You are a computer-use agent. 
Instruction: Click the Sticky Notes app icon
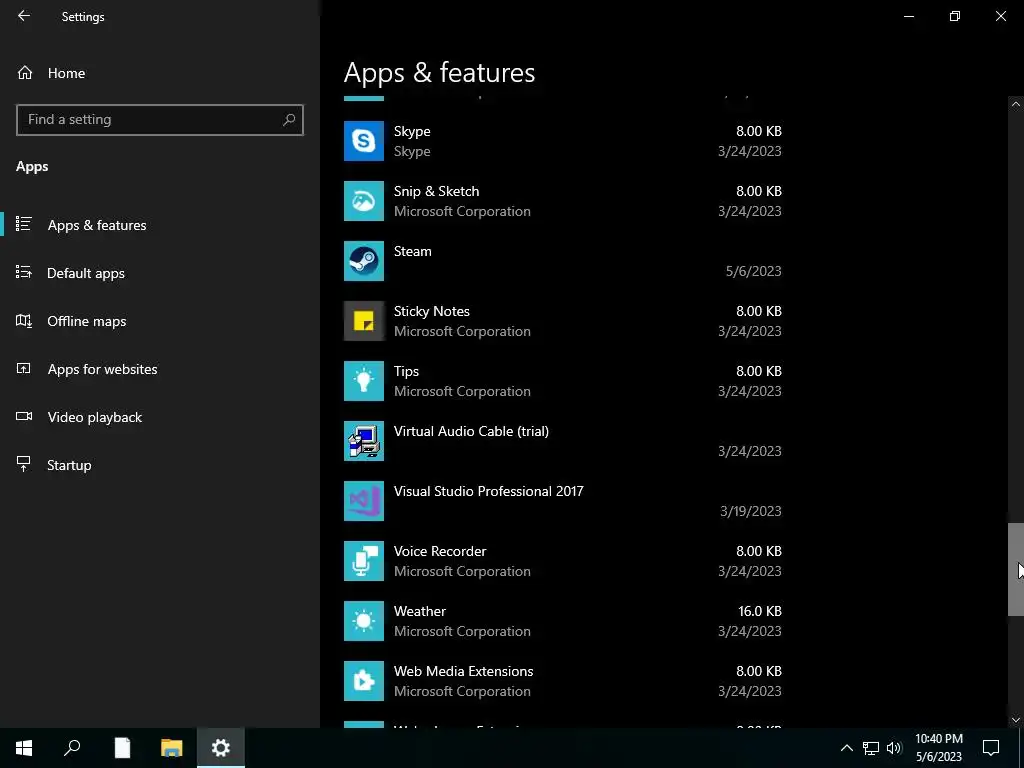(x=364, y=321)
